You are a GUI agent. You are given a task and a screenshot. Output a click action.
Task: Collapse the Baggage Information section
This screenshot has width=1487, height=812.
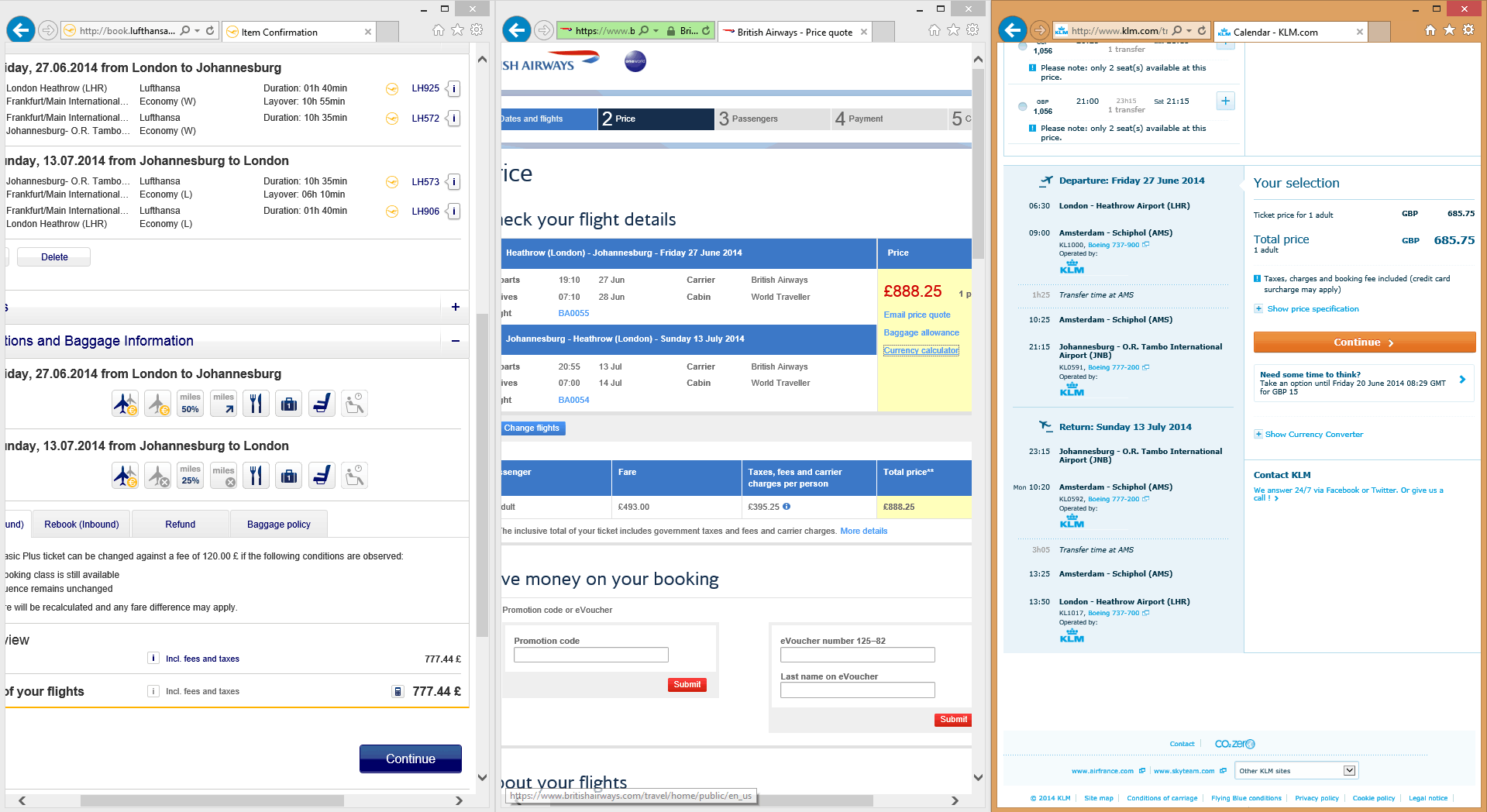pos(456,341)
